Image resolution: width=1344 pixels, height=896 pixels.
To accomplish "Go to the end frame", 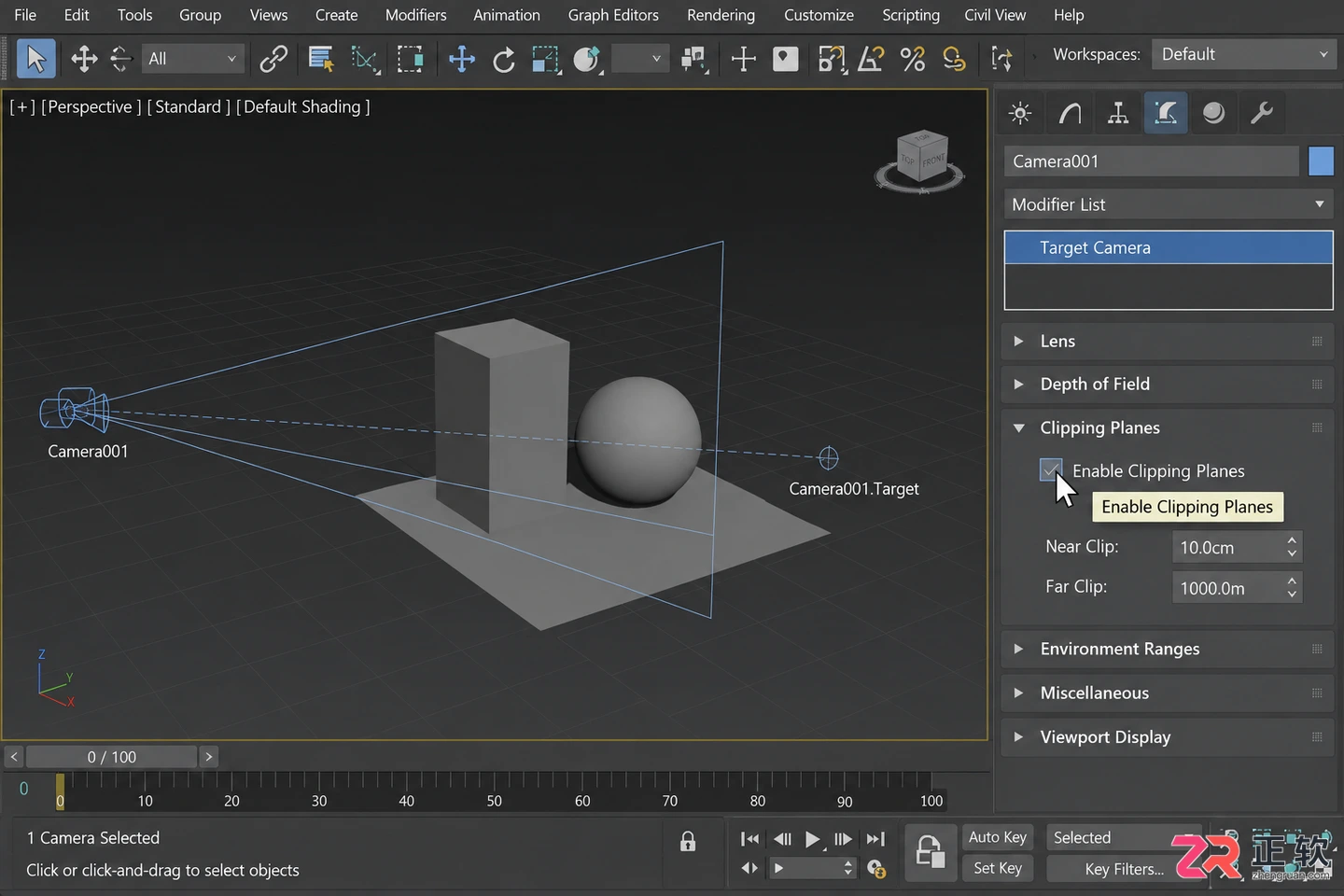I will tap(875, 839).
